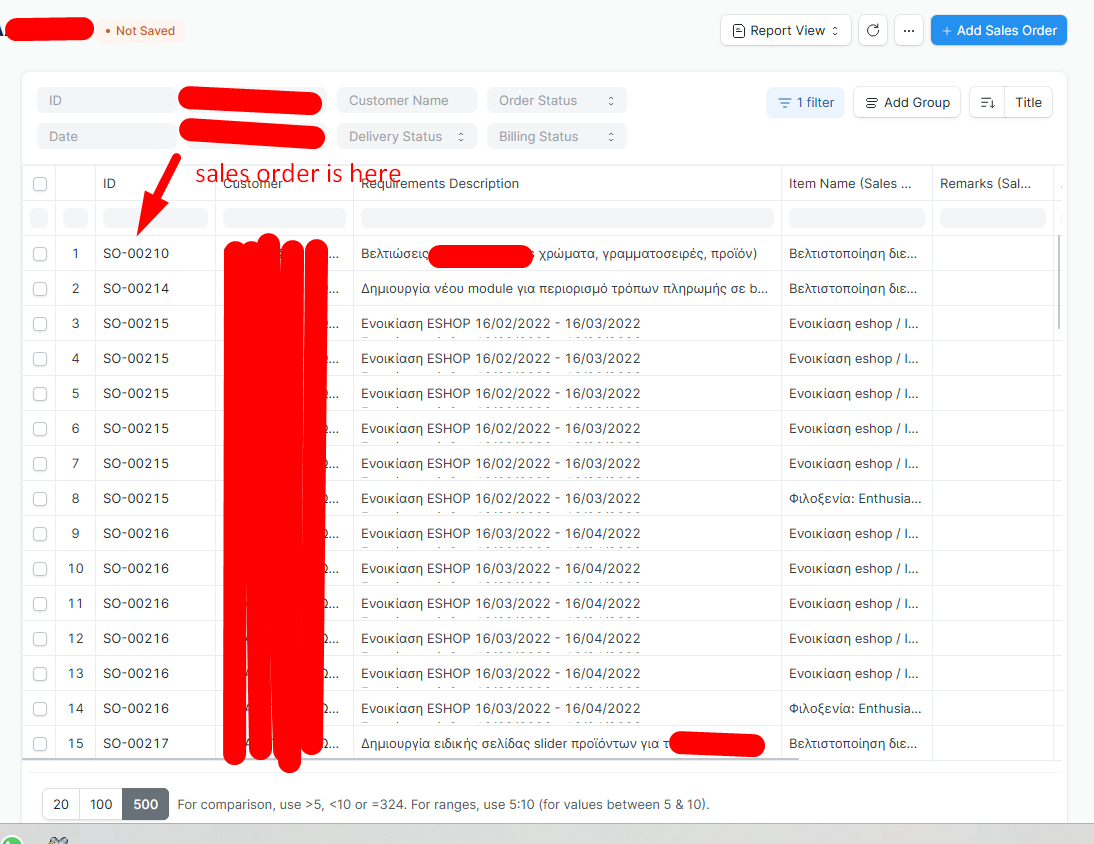Click Φιλοξενία: Enthusia... cell in row 8

(855, 499)
